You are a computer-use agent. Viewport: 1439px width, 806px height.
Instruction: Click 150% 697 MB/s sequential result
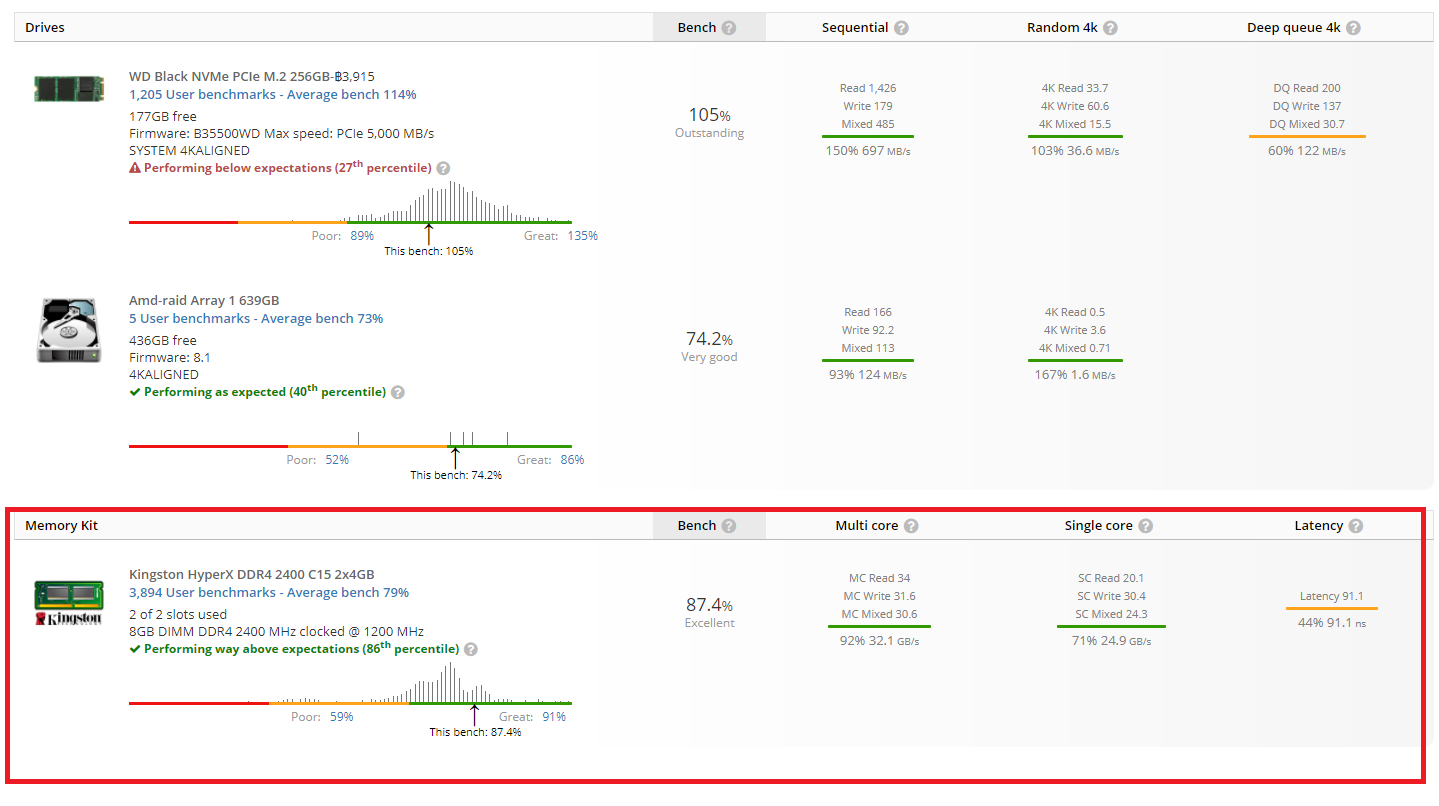pos(868,151)
